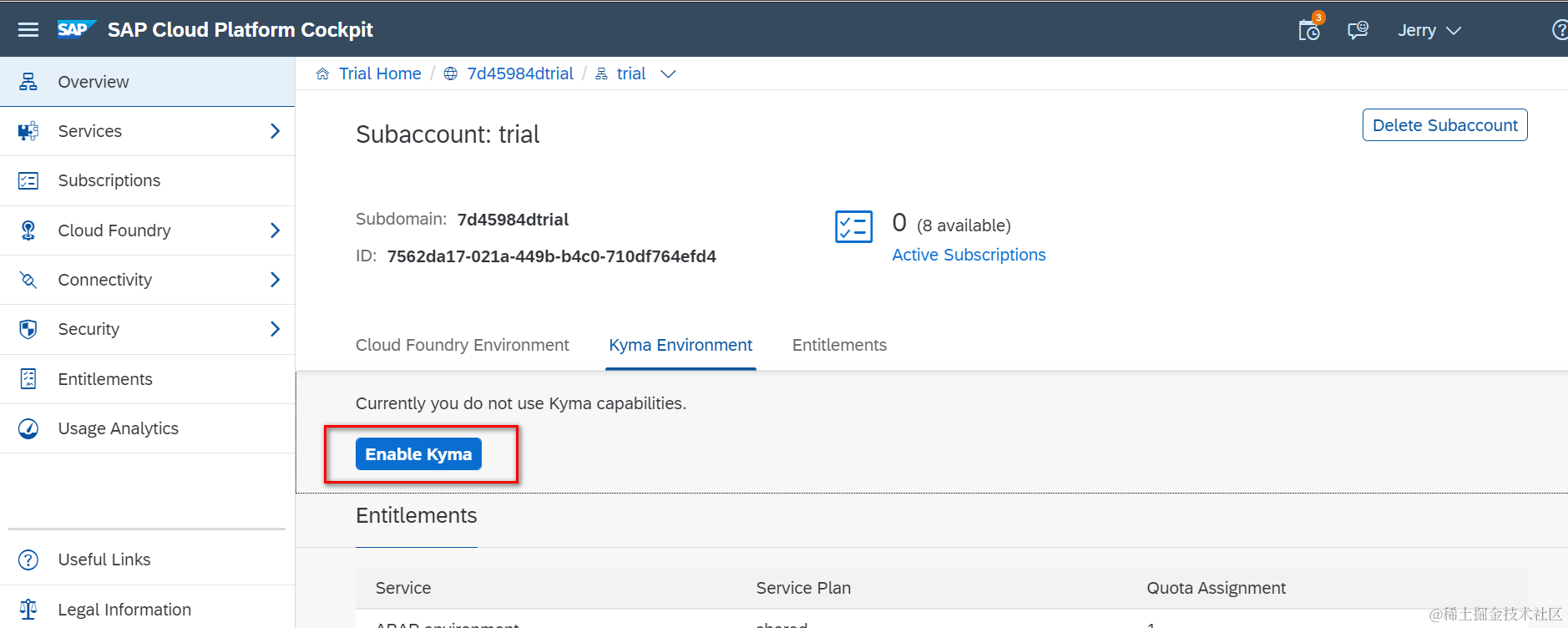Switch to Cloud Foundry Environment tab
Screen dimensions: 1568x628
(462, 345)
